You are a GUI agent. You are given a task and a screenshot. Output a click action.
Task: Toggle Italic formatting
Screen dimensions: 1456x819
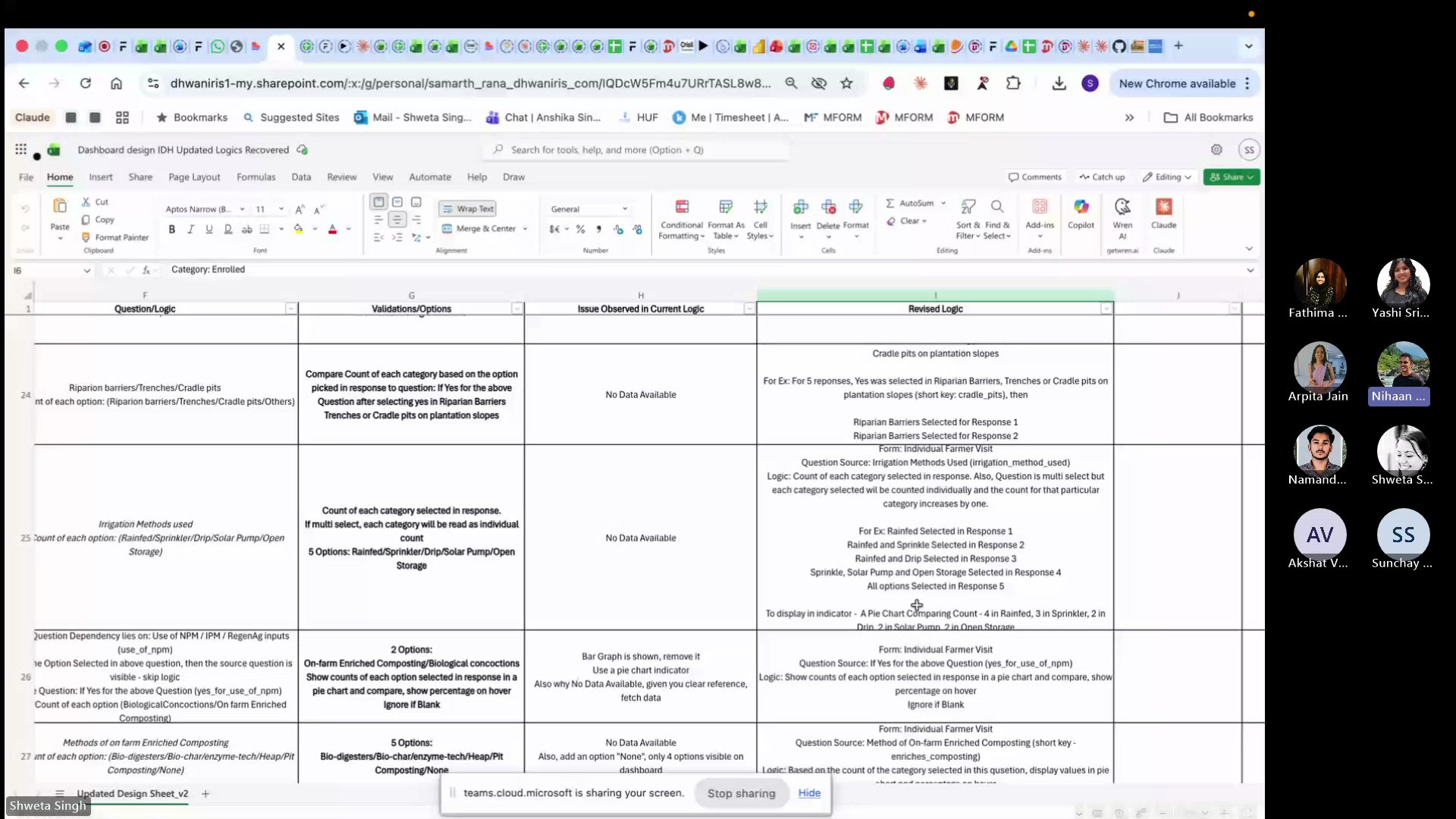coord(190,228)
